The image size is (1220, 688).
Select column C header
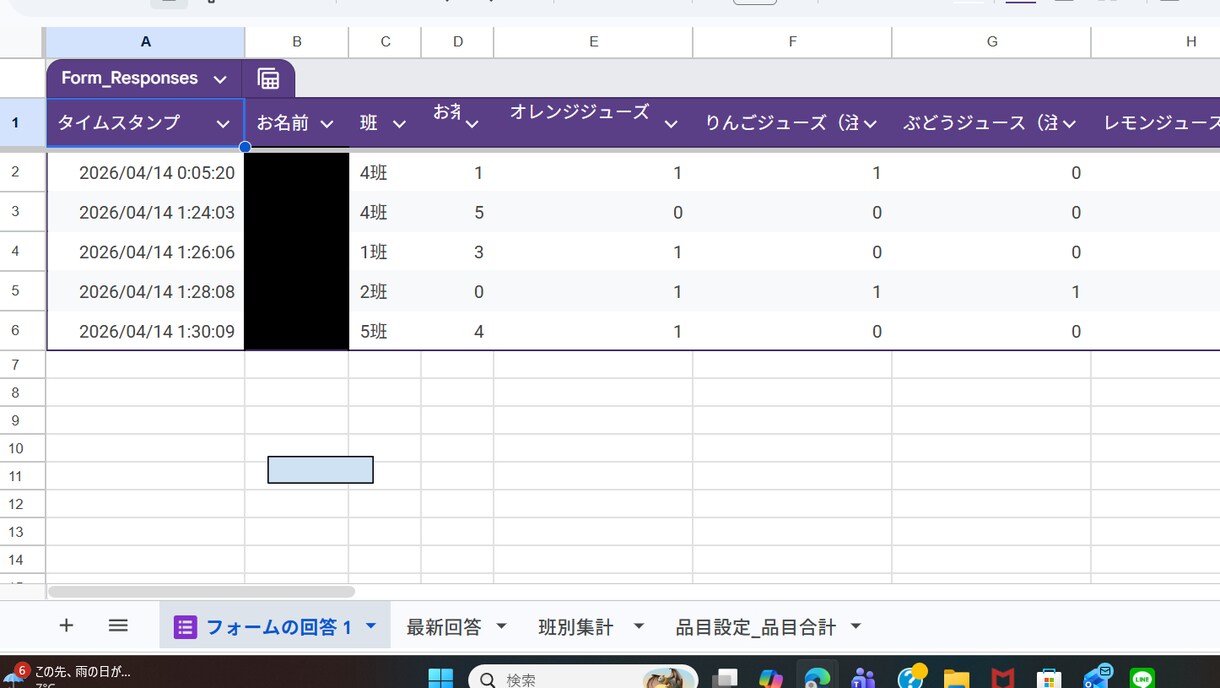[385, 42]
